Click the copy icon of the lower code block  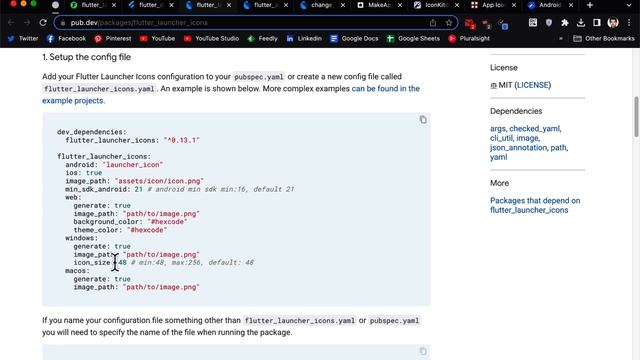pos(423,351)
